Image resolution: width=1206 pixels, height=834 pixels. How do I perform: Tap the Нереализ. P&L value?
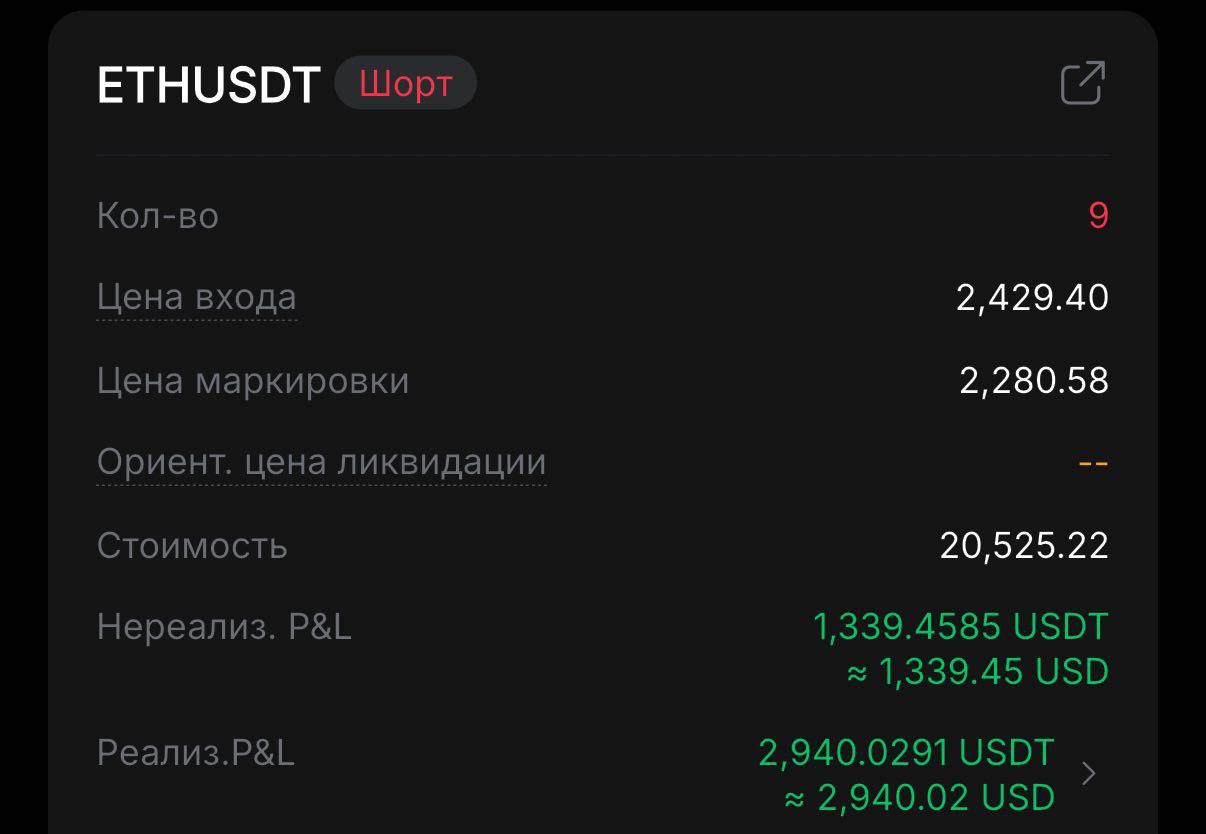[958, 626]
